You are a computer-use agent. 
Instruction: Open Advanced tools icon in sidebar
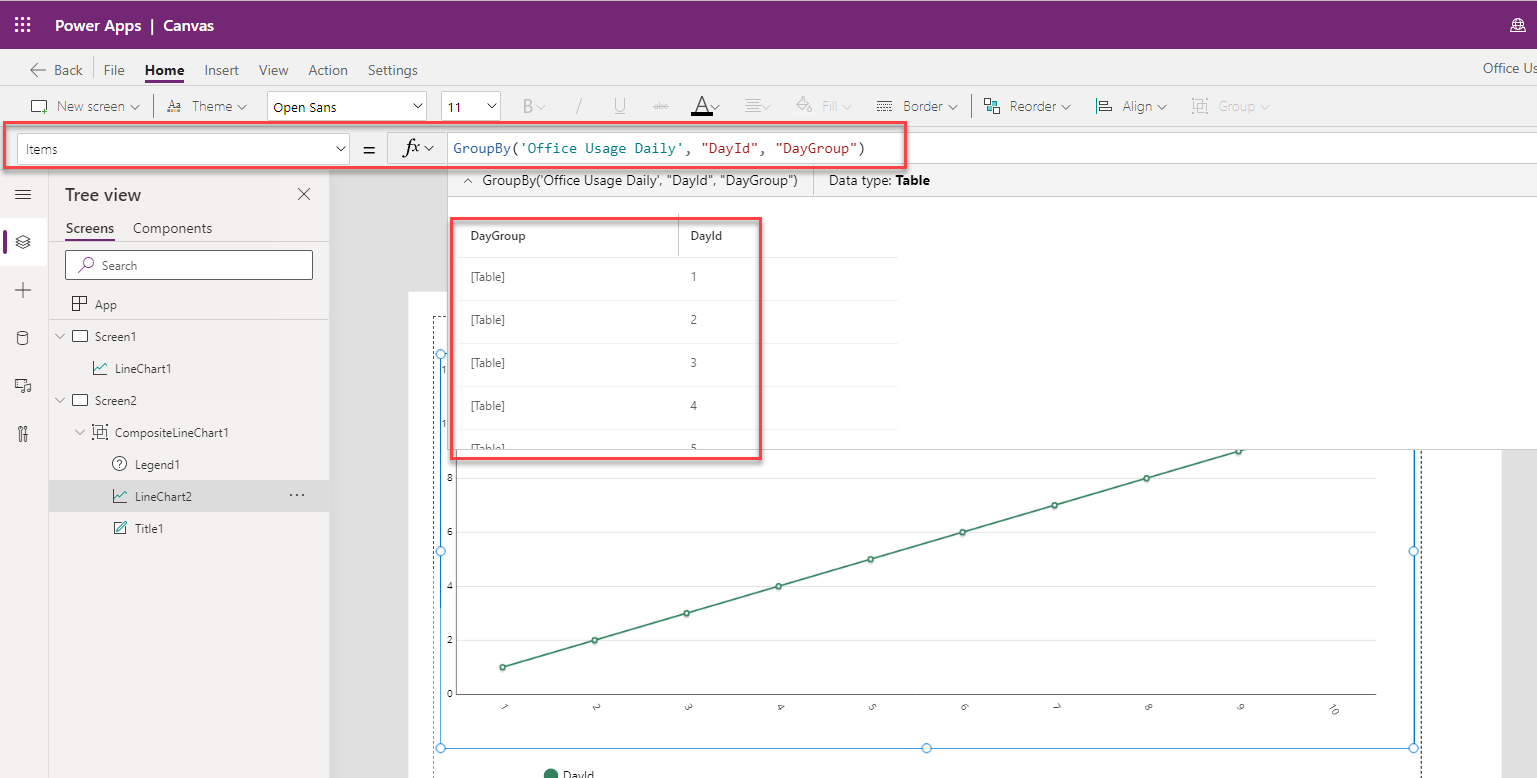pyautogui.click(x=23, y=434)
